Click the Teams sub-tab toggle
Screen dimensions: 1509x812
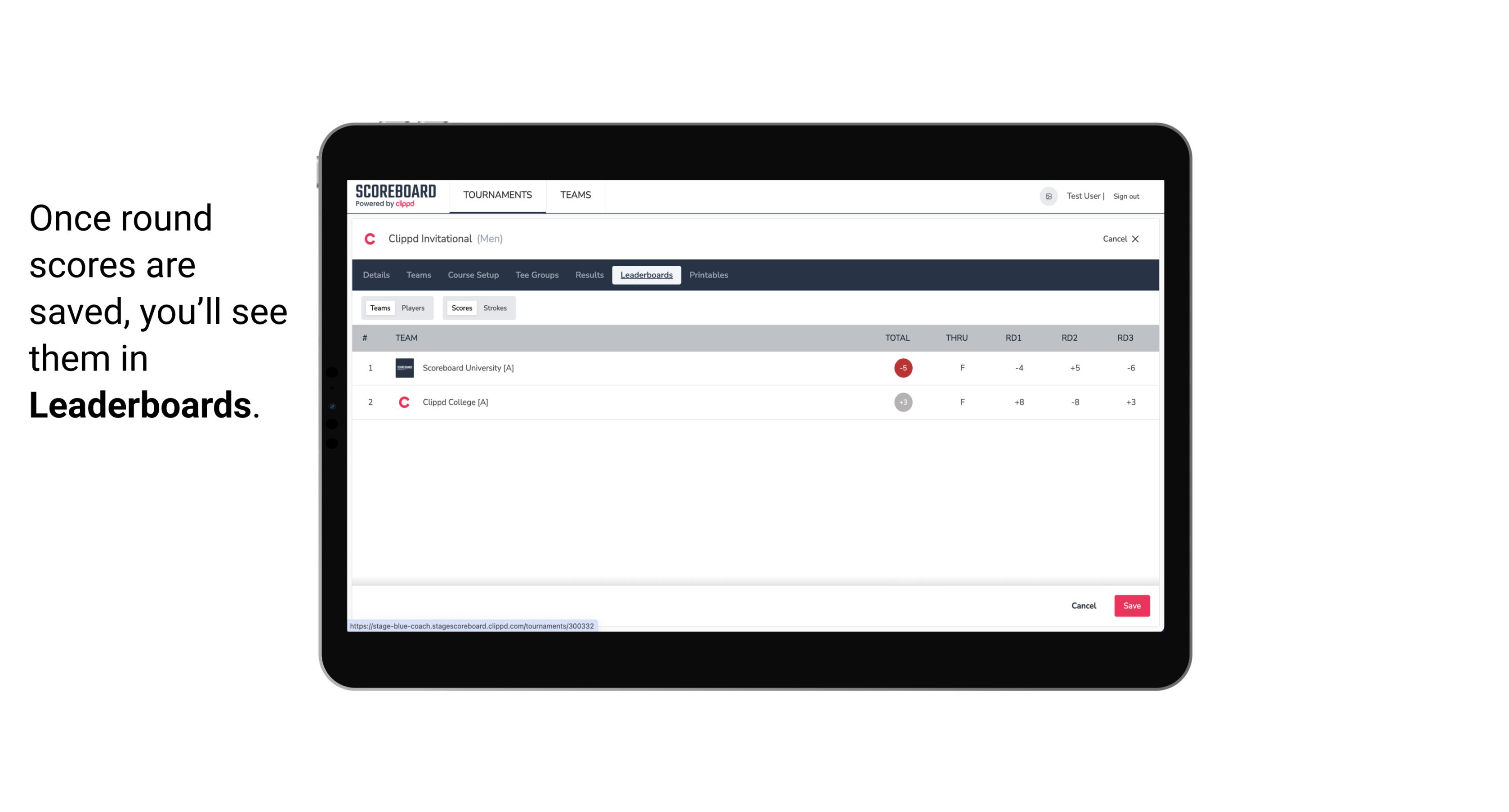click(x=379, y=308)
